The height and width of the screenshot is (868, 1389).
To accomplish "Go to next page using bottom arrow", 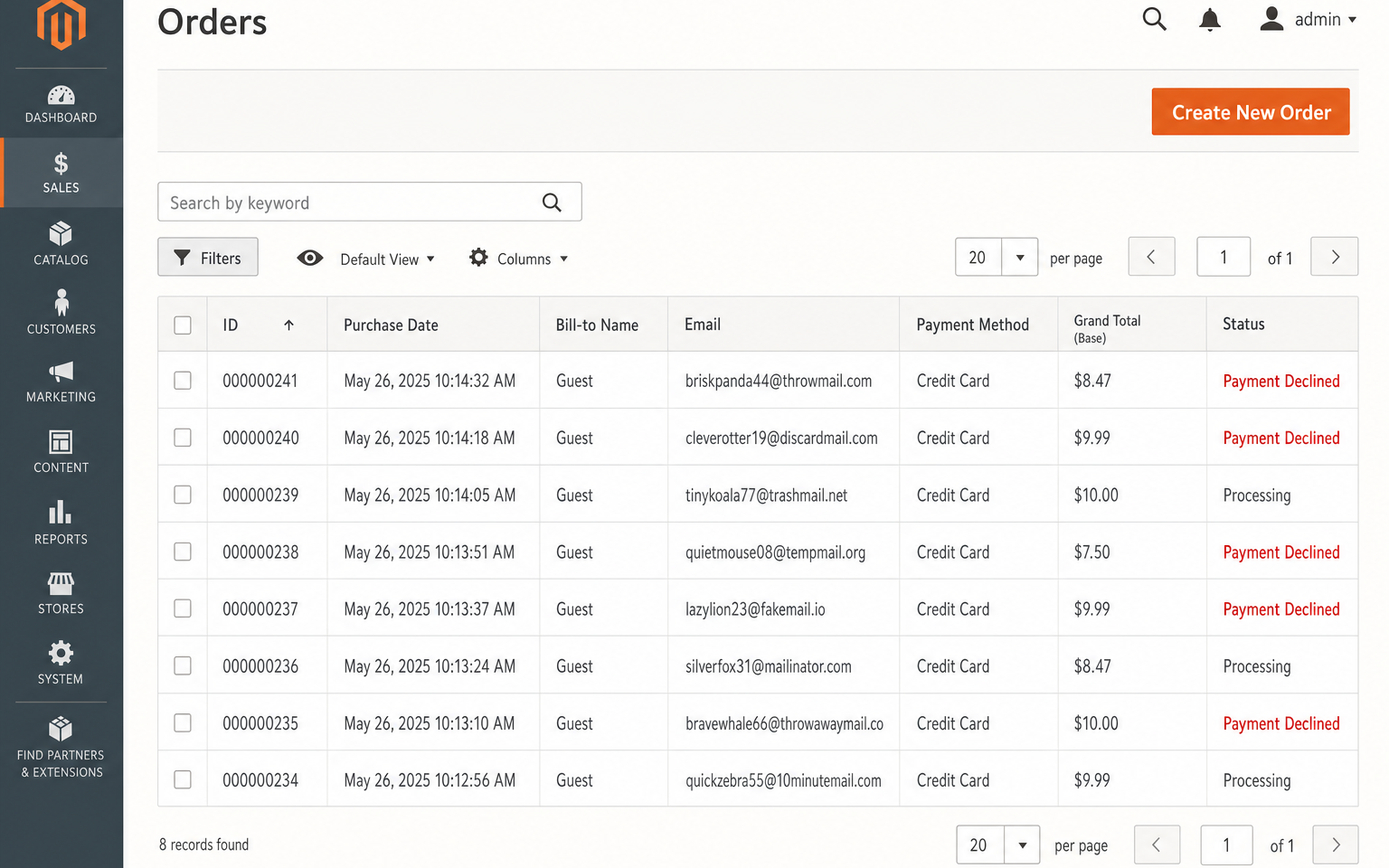I will coord(1336,845).
